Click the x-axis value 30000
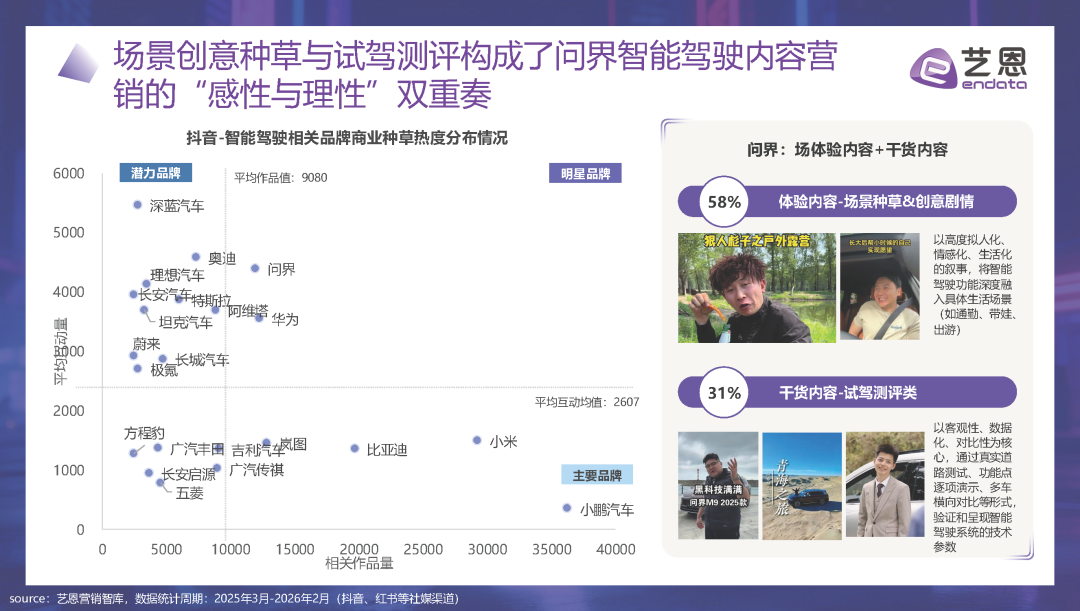Viewport: 1080px width, 611px height. point(488,550)
